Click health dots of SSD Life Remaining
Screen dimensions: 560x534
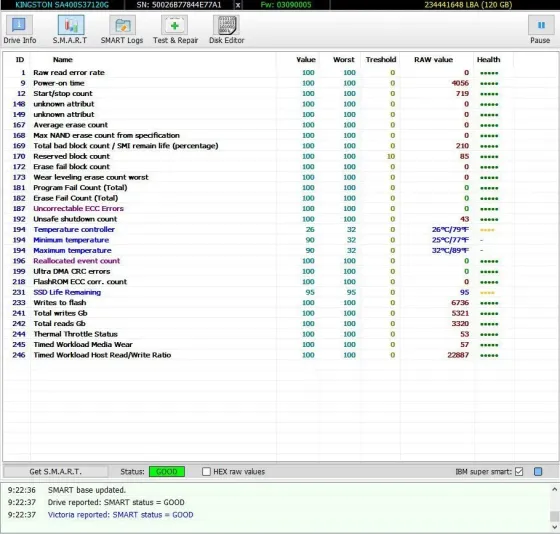tap(487, 293)
